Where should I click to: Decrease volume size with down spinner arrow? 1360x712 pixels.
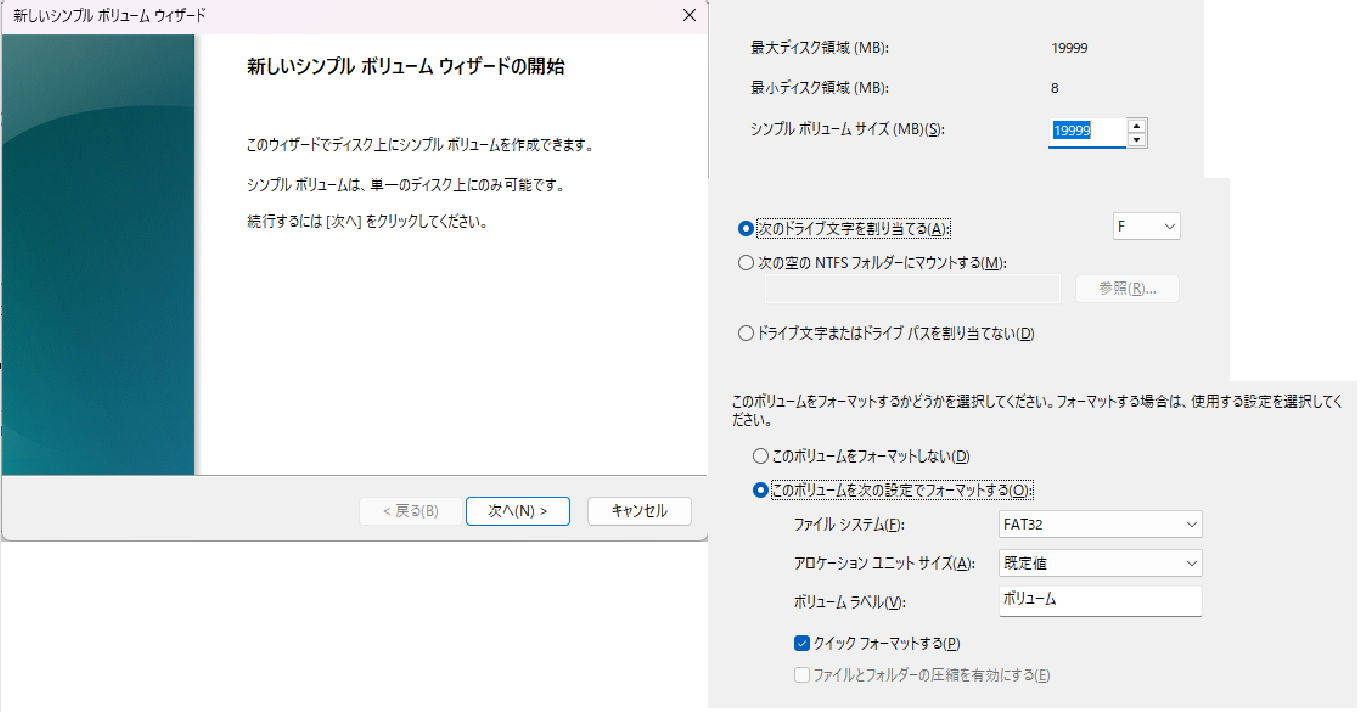[x=1136, y=140]
